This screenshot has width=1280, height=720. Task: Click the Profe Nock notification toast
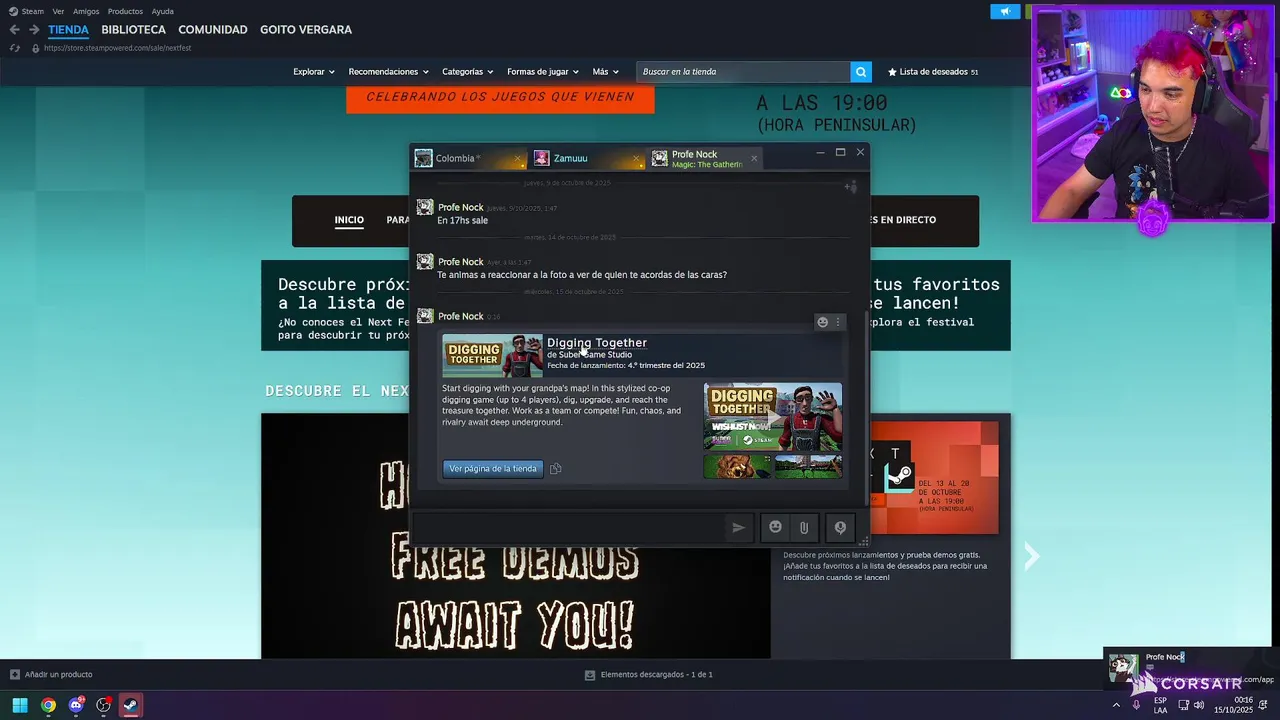1190,668
